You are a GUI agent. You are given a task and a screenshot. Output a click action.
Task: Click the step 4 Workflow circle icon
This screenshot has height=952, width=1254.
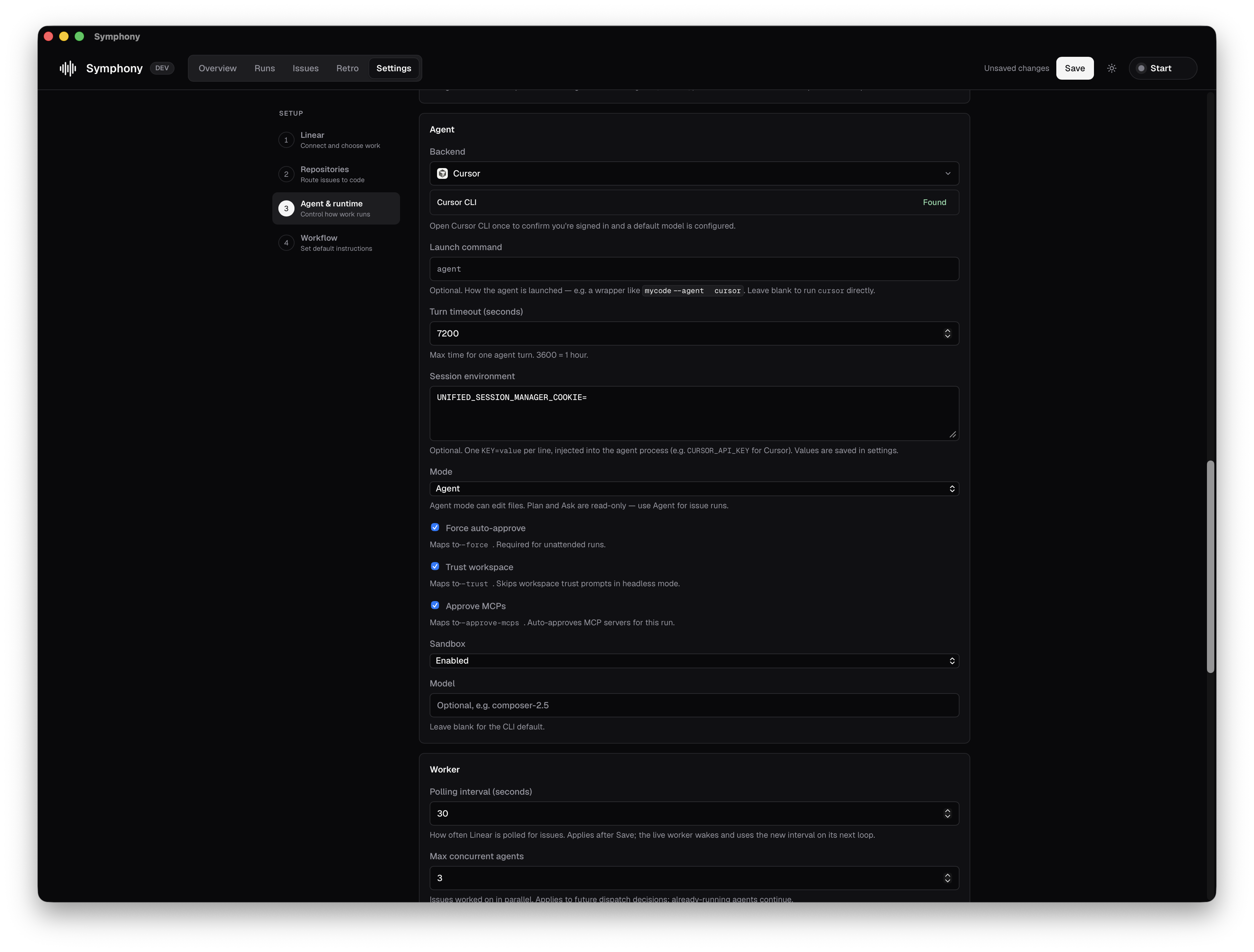286,243
